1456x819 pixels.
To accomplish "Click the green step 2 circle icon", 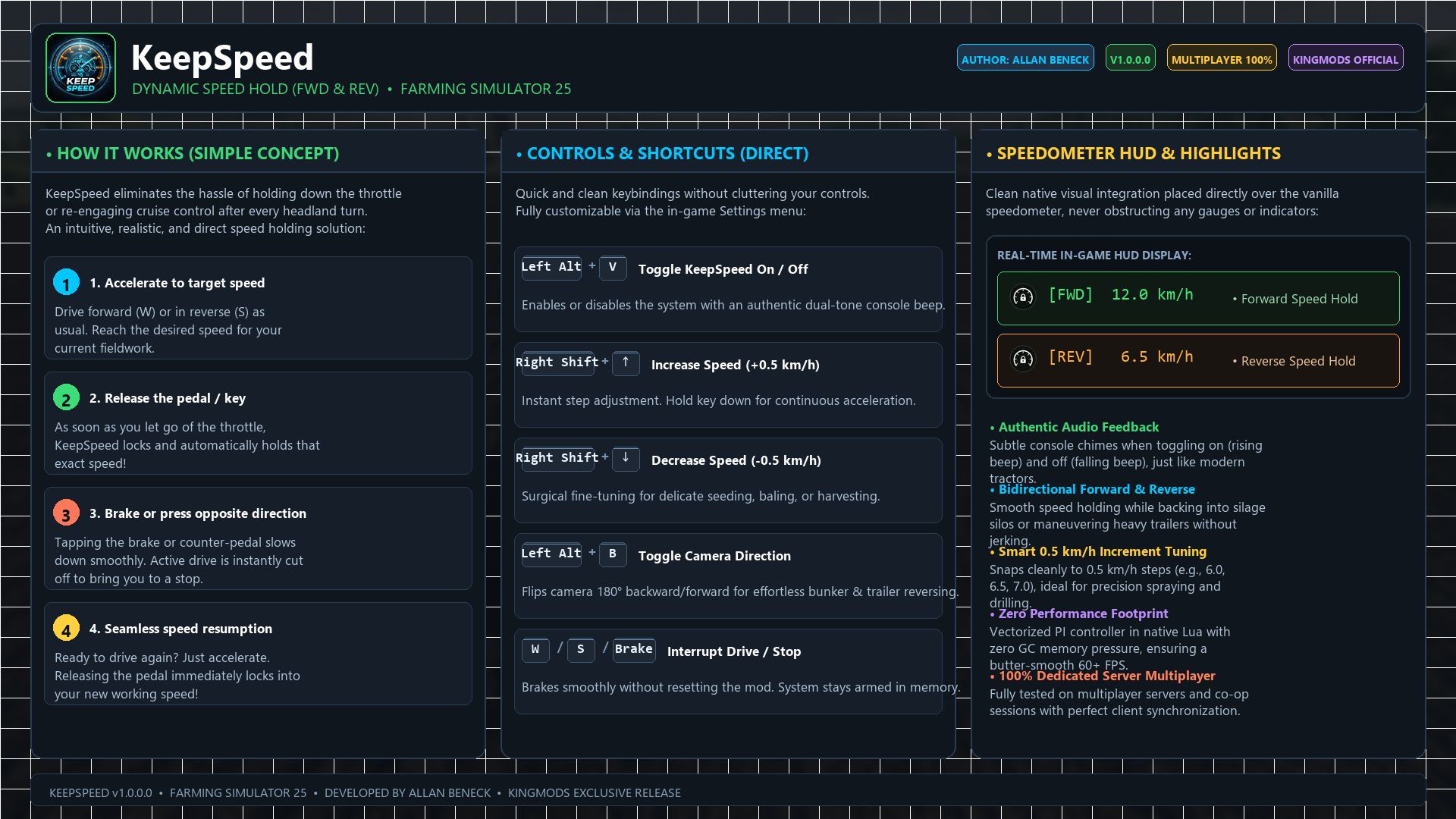I will click(66, 398).
